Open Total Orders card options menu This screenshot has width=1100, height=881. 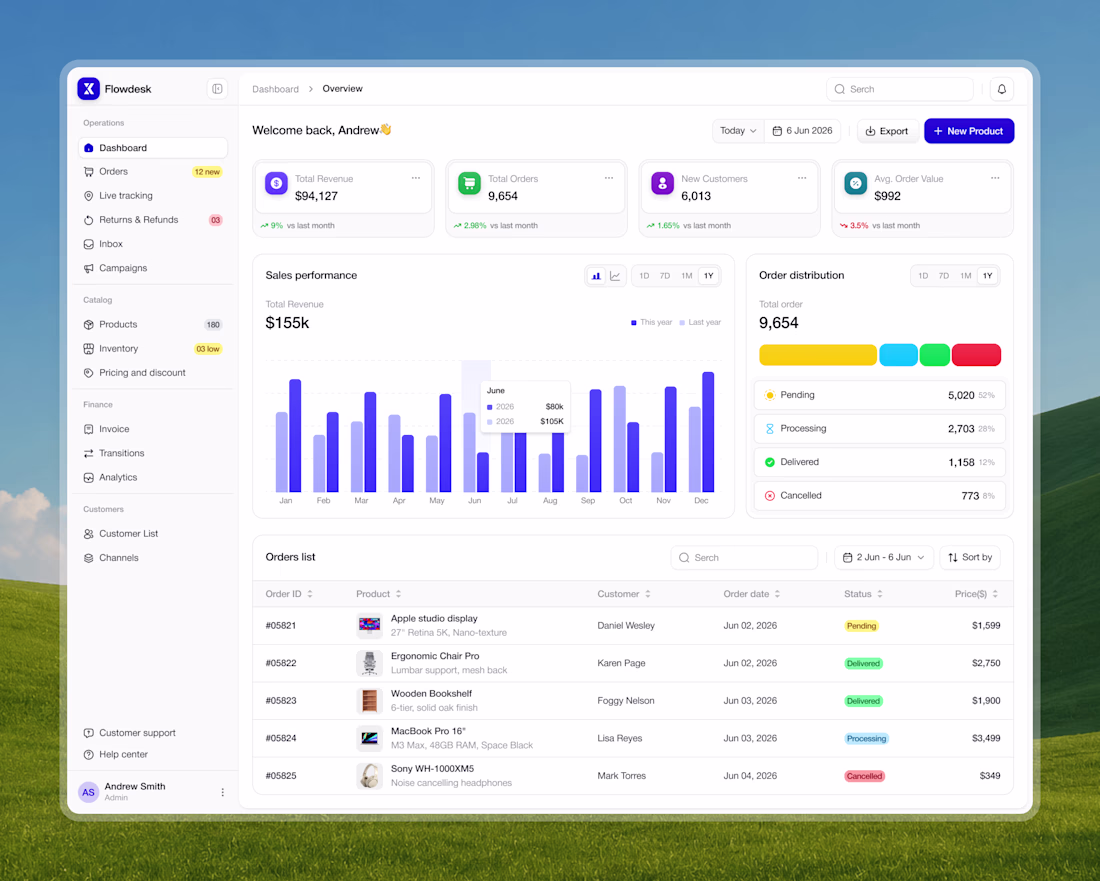point(609,178)
